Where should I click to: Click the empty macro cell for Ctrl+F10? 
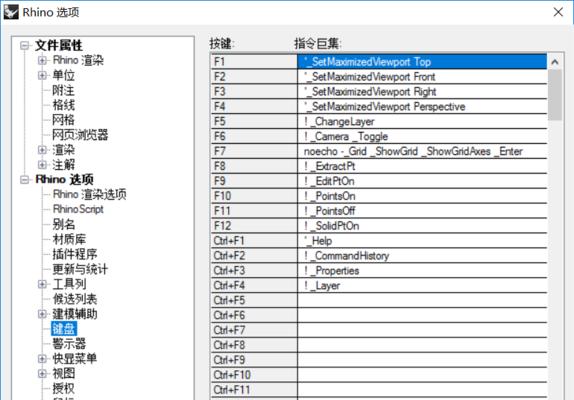422,375
